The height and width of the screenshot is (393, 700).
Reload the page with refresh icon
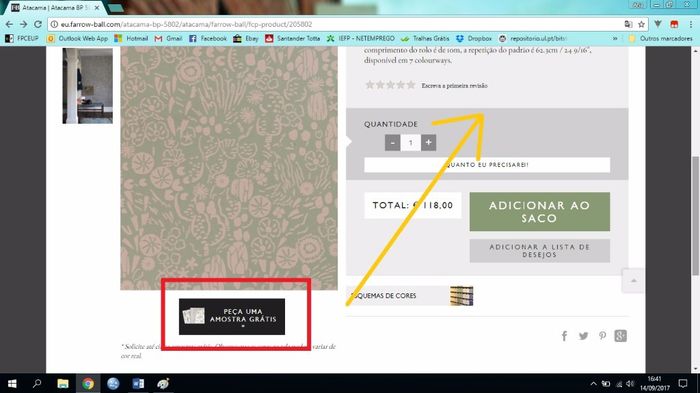click(38, 24)
